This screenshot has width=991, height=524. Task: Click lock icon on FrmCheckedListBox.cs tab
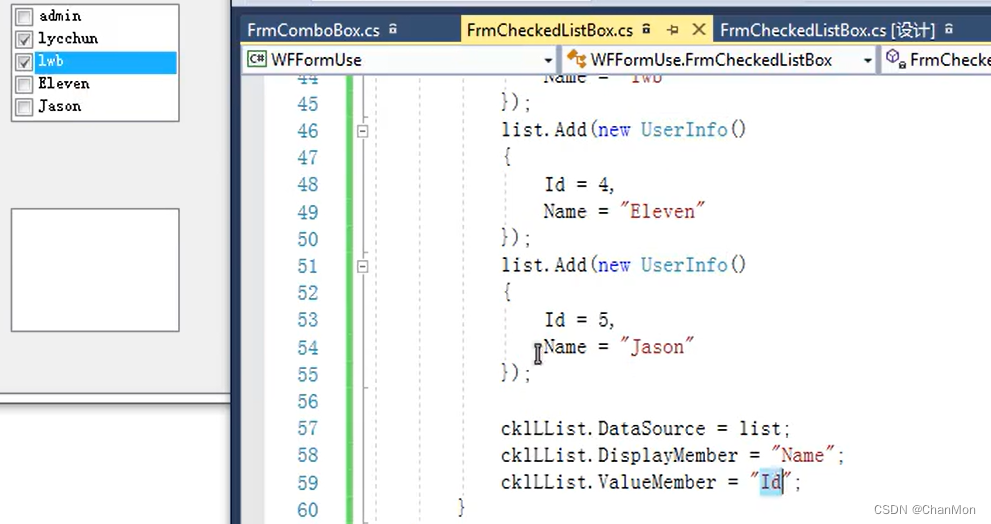click(x=646, y=28)
